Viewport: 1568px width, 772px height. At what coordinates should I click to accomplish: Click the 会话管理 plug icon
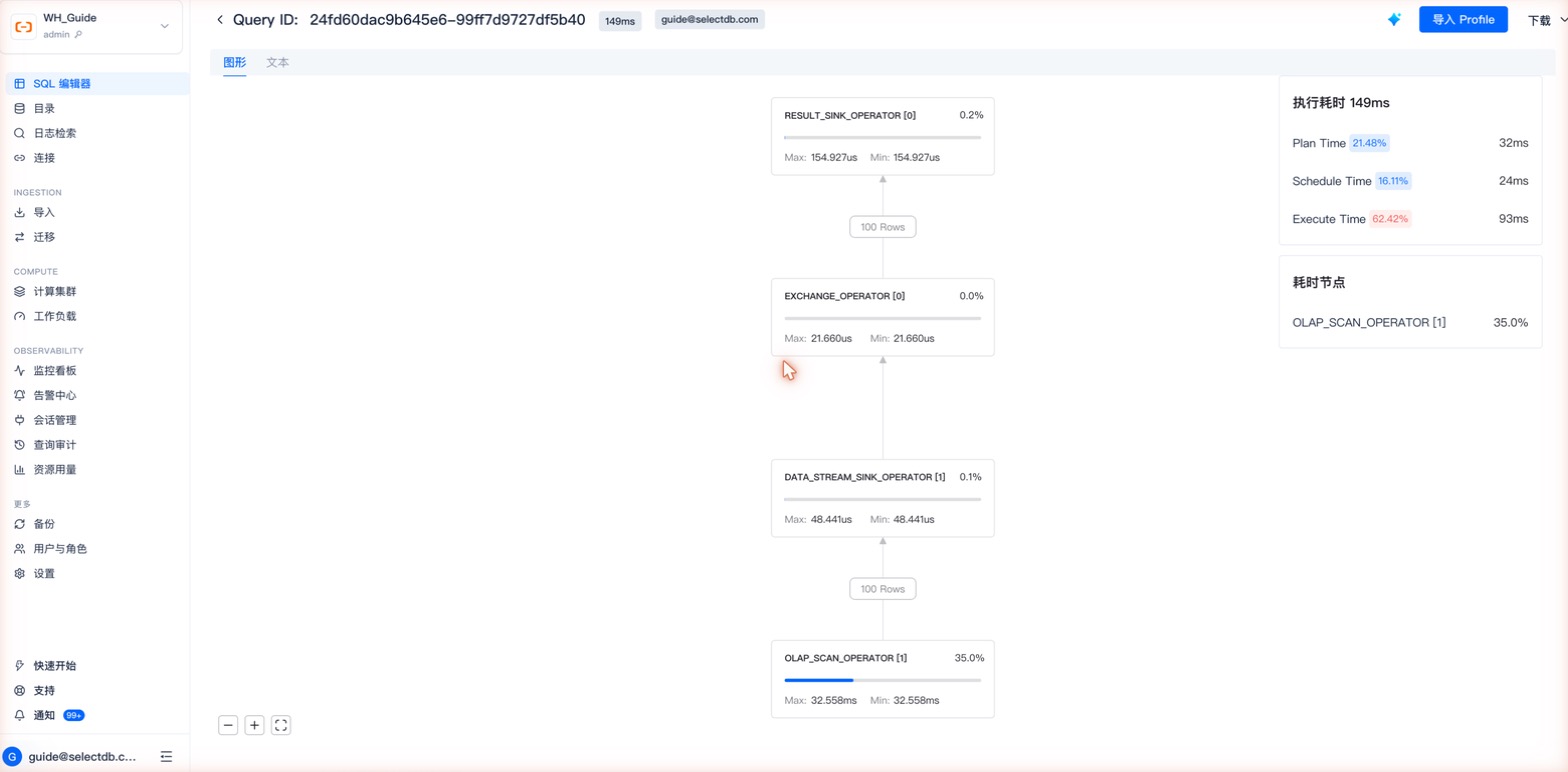click(19, 420)
